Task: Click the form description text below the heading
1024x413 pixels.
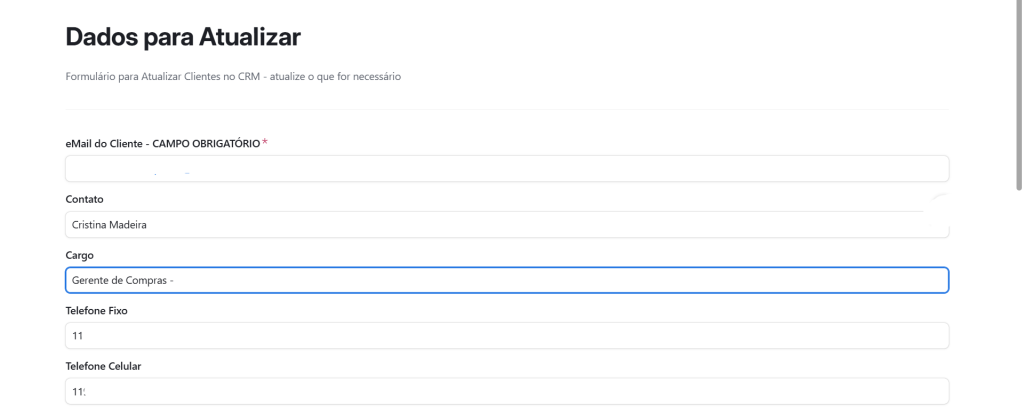Action: pyautogui.click(x=233, y=78)
